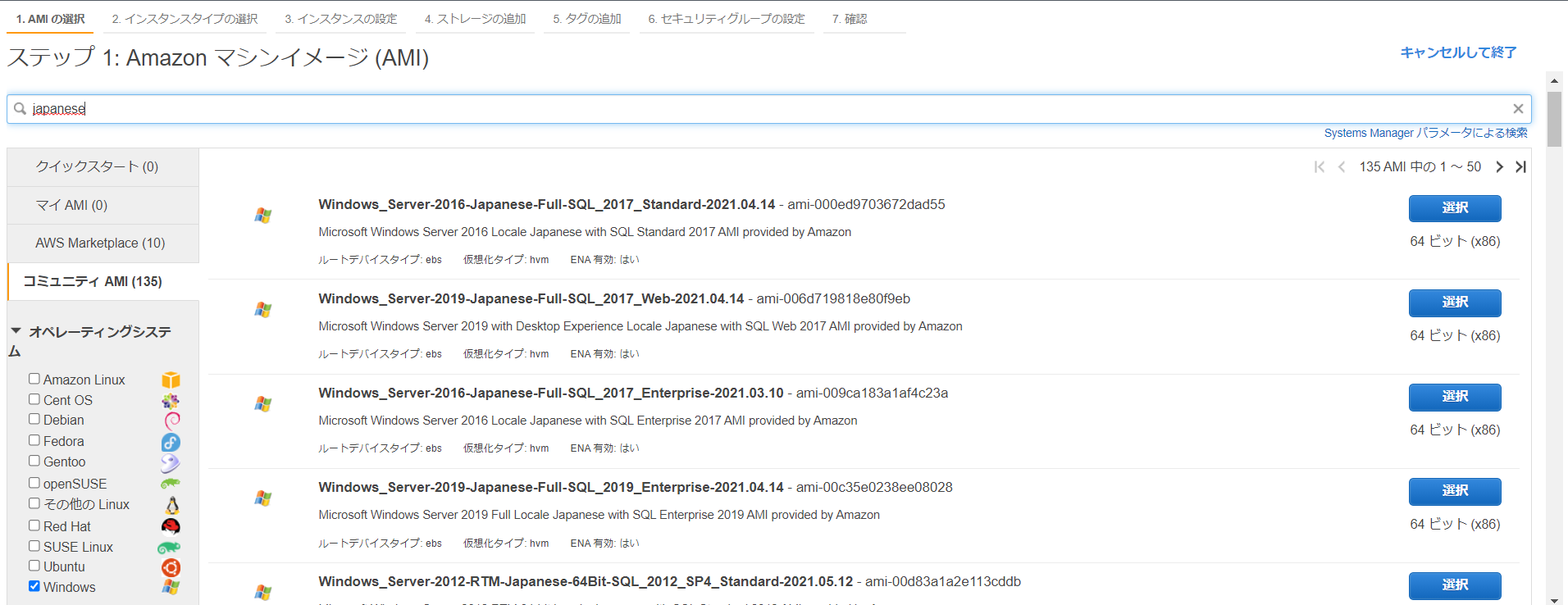Click Windows logo of SQL_2019_Enterprise AMI
The width and height of the screenshot is (1568, 605).
point(262,498)
